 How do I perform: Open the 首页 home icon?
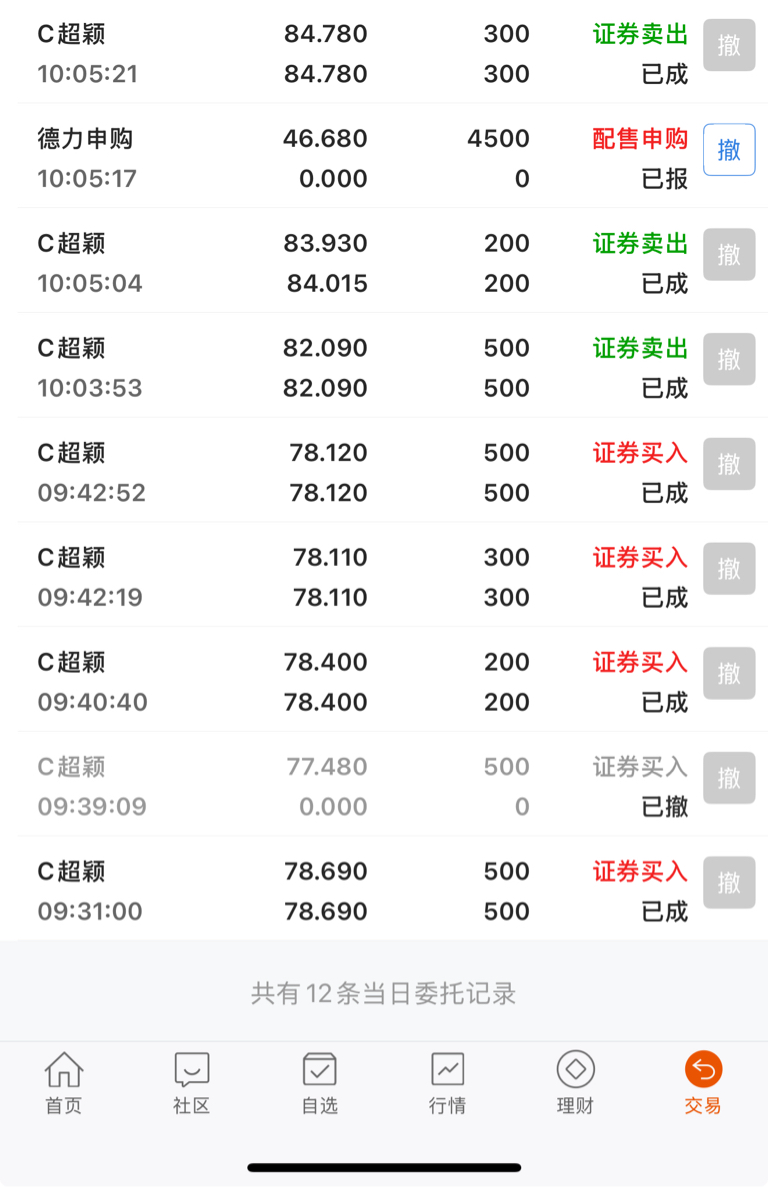click(64, 1083)
